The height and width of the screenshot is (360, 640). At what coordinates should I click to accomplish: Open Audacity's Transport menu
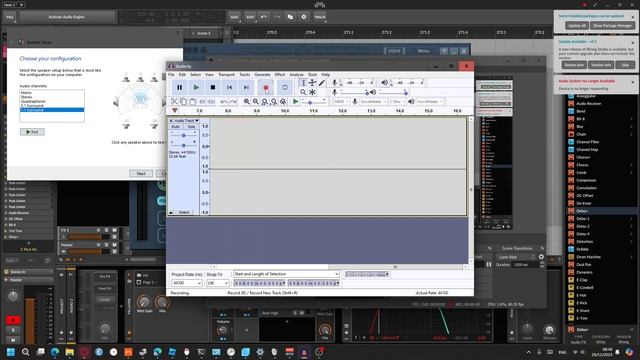point(226,75)
